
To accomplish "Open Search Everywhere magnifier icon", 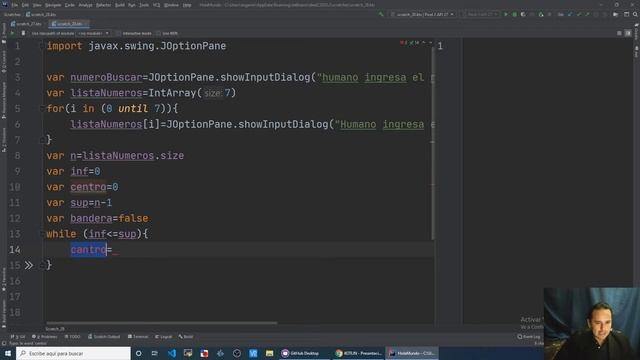I will tap(635, 14).
